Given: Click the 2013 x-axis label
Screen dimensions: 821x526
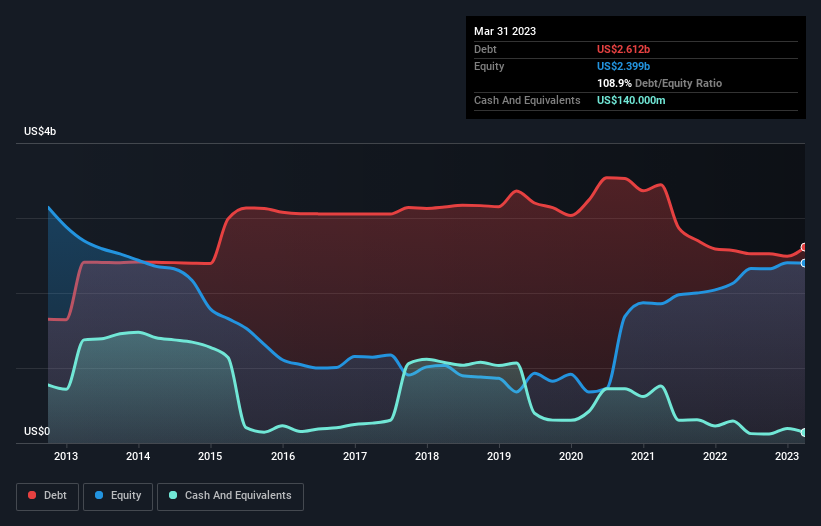Looking at the screenshot, I should pos(66,456).
